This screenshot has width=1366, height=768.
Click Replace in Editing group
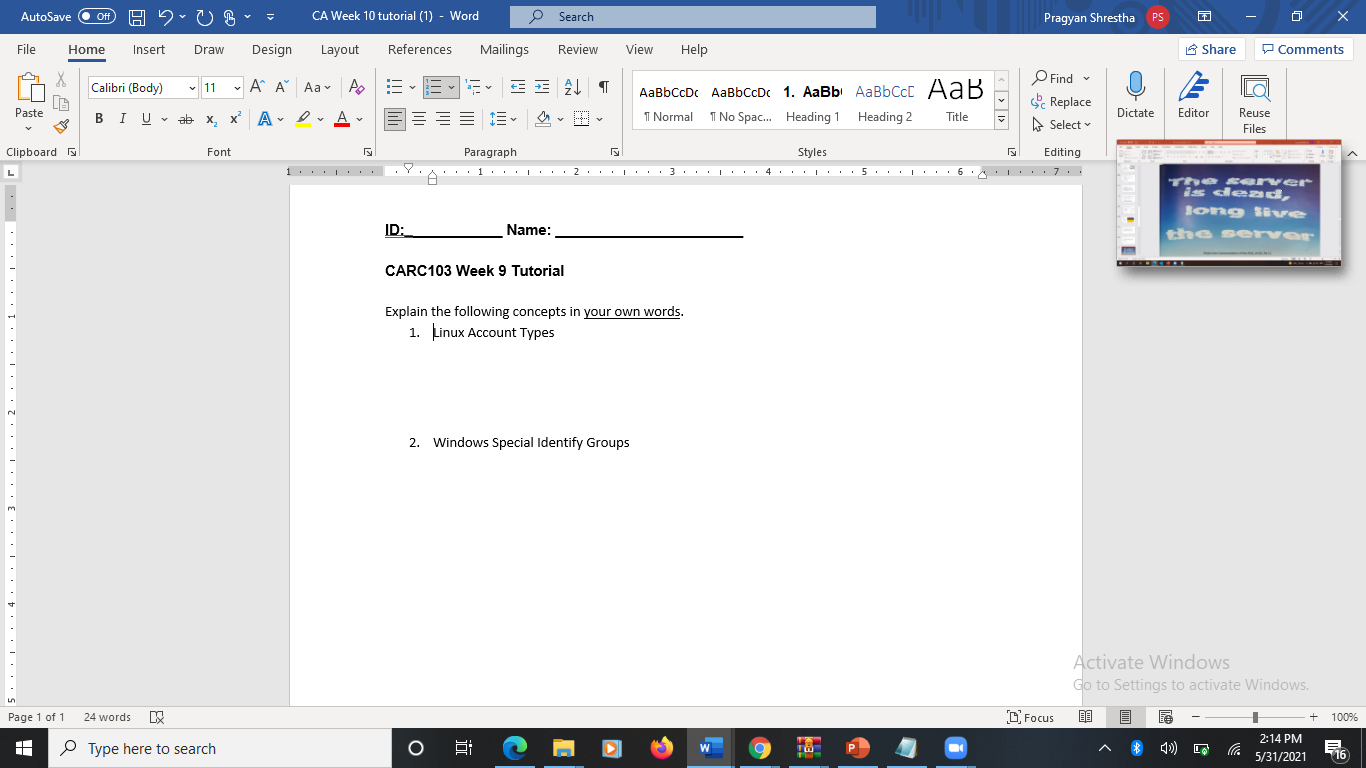1061,102
